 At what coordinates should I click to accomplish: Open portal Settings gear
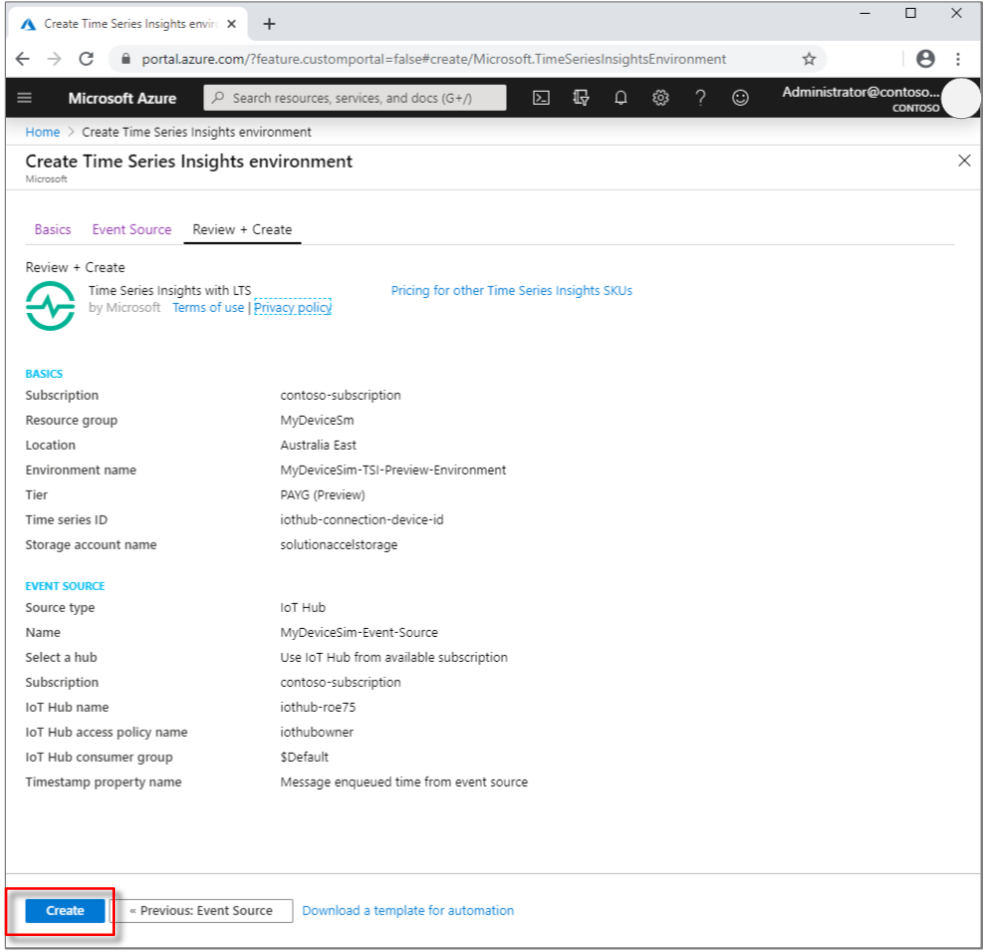click(x=660, y=98)
